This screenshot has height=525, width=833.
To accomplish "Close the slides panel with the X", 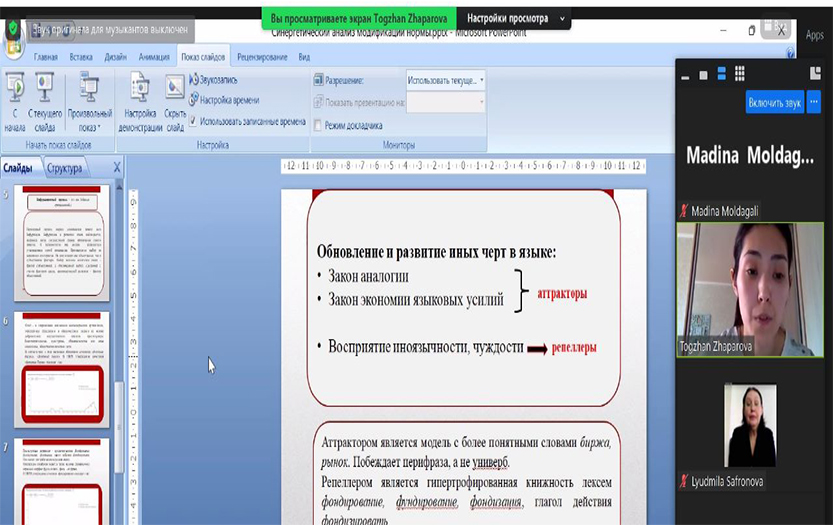I will pos(117,168).
